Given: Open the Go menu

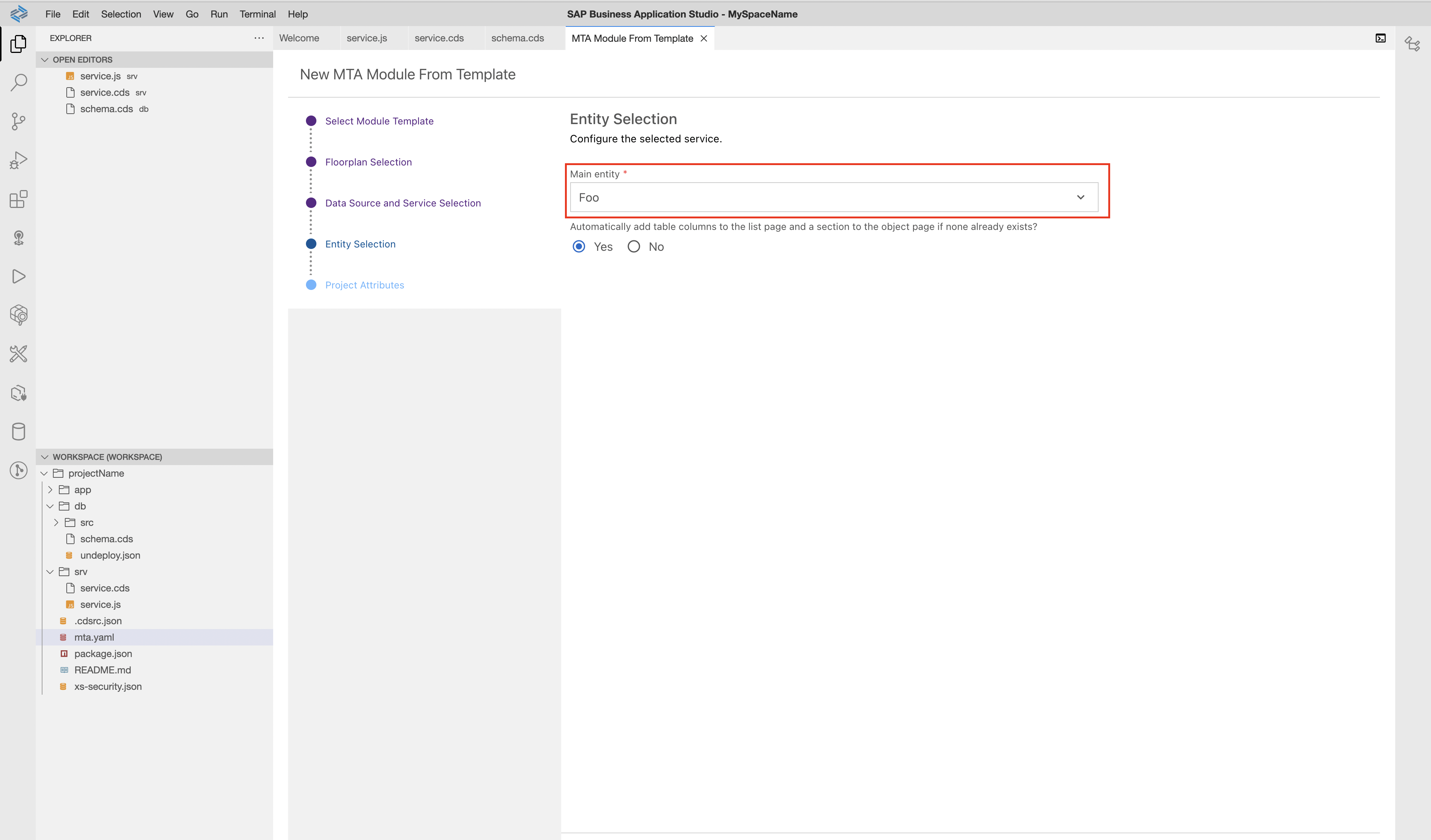Looking at the screenshot, I should pos(192,14).
